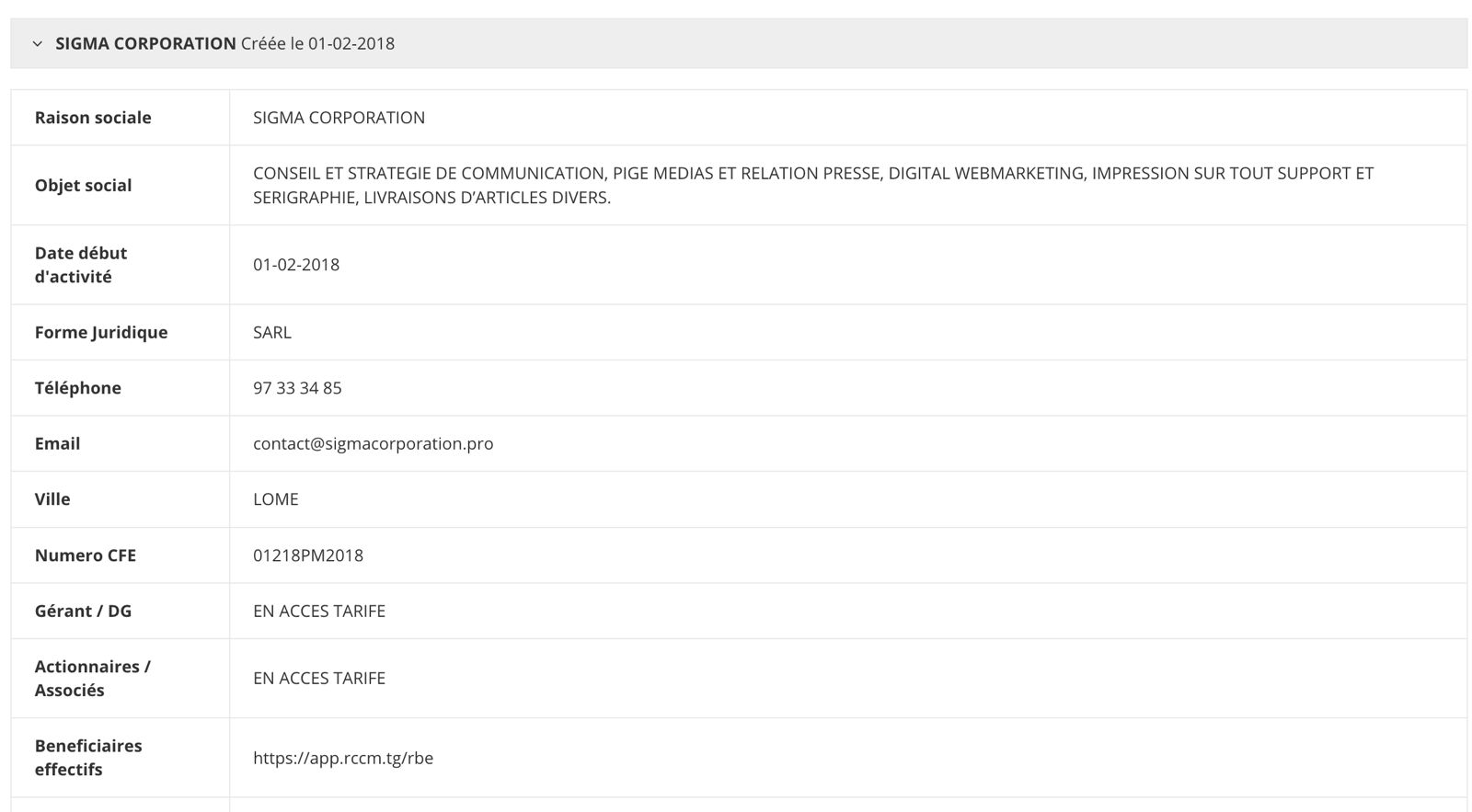Screen dimensions: 1472x812
Task: Click the Téléphone row label
Action: [78, 388]
